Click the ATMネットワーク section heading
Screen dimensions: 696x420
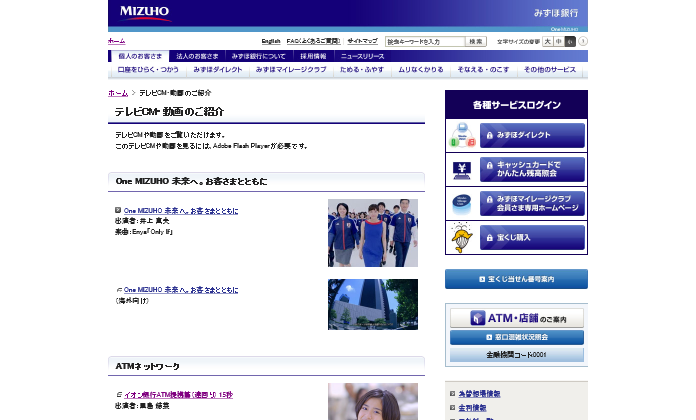[x=147, y=366]
